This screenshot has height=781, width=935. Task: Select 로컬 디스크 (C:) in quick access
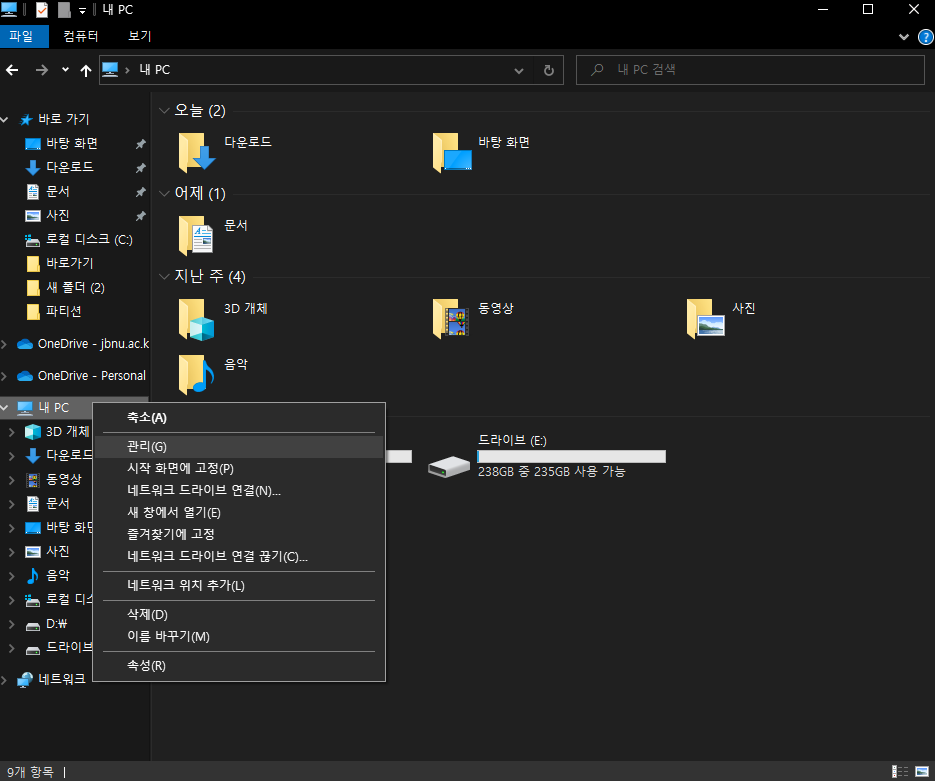point(89,240)
